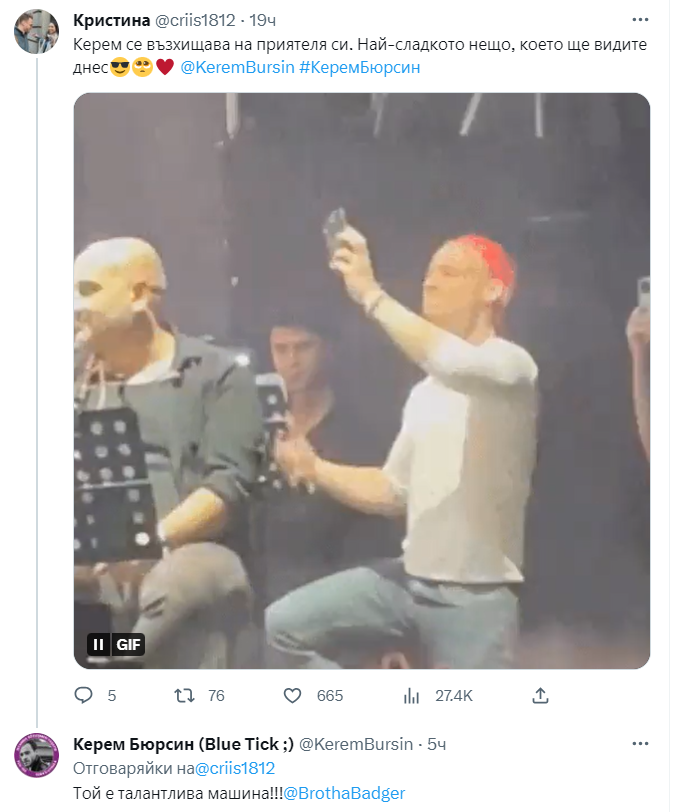Click the GIF image of the concert
The width and height of the screenshot is (685, 812).
point(362,380)
